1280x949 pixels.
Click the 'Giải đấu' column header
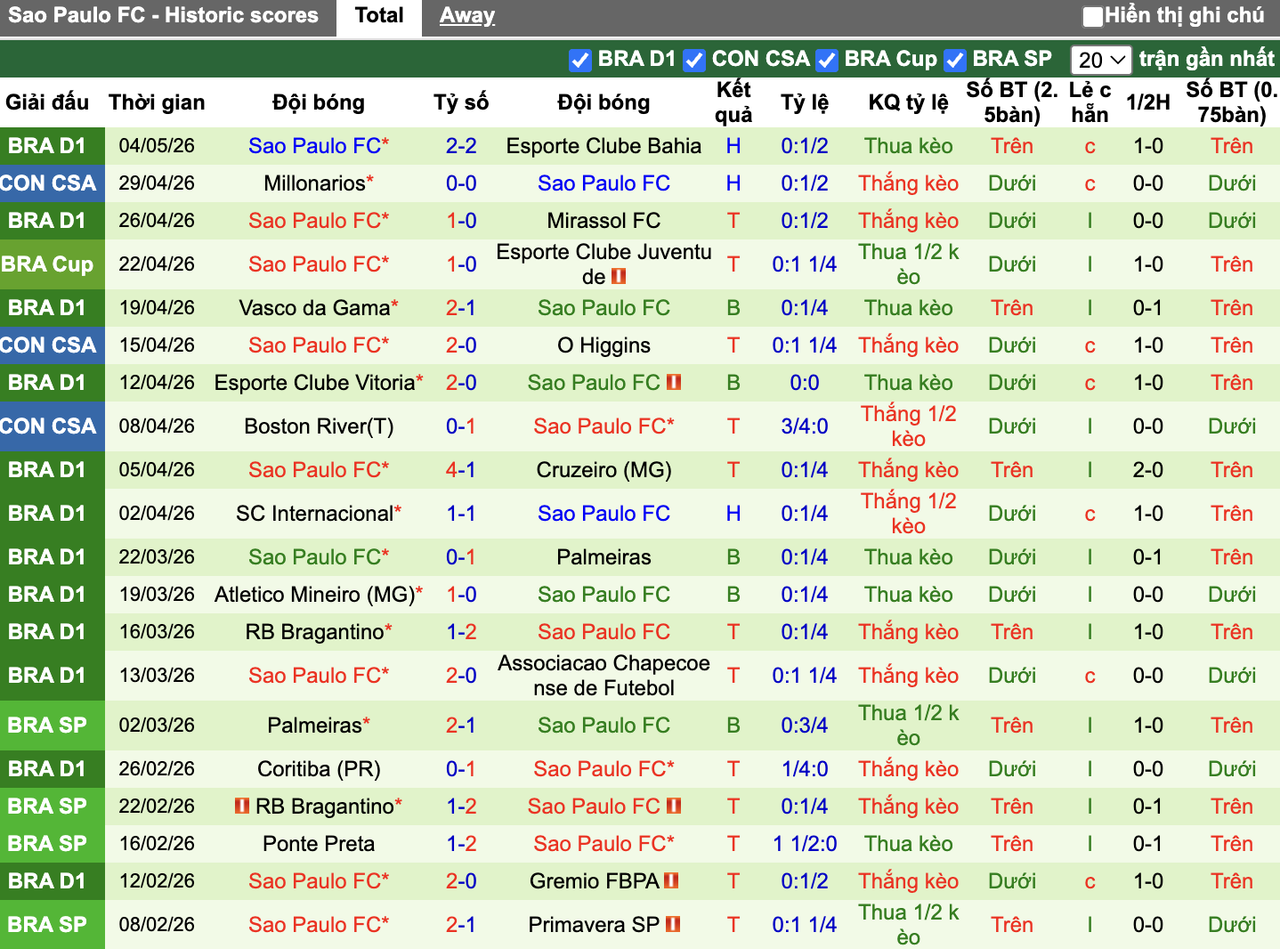(x=48, y=102)
